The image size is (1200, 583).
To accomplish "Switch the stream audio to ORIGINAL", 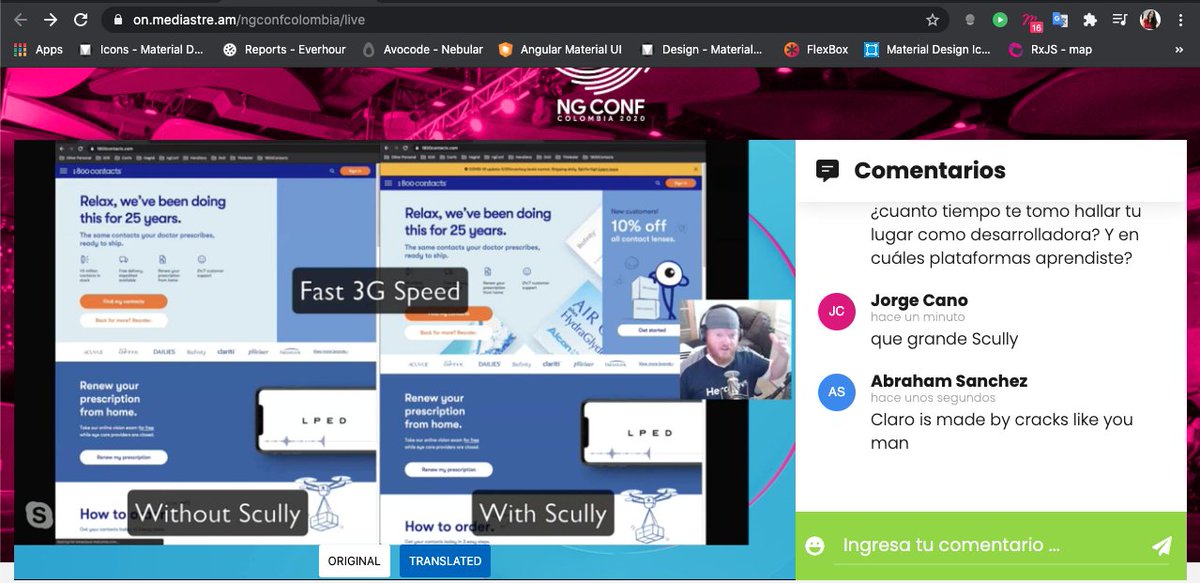I will pyautogui.click(x=354, y=561).
